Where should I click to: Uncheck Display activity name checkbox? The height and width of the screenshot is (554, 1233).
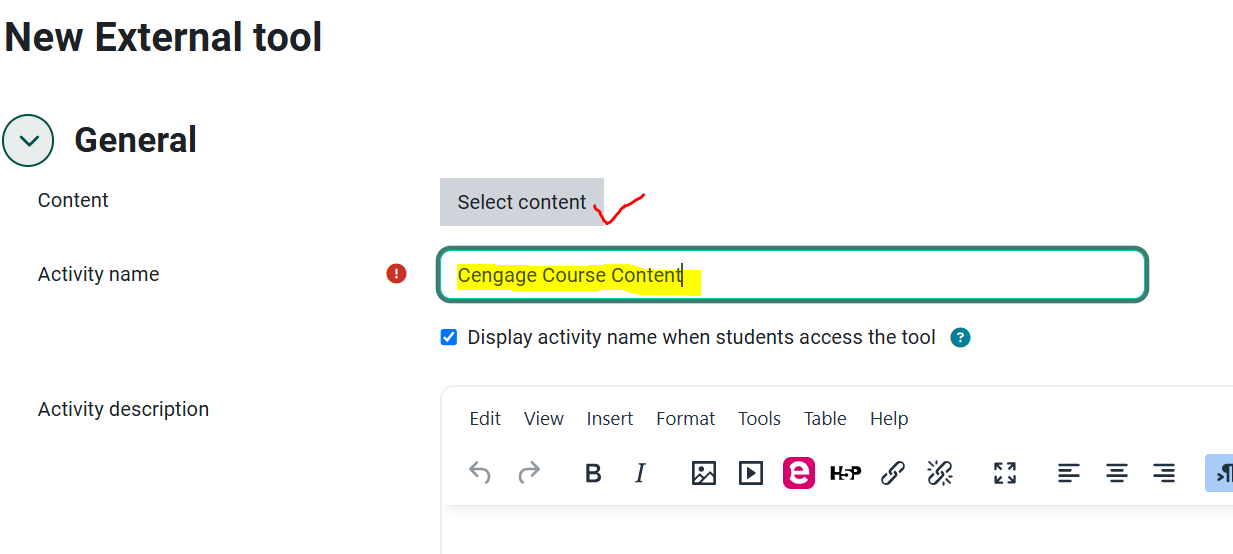[x=449, y=337]
